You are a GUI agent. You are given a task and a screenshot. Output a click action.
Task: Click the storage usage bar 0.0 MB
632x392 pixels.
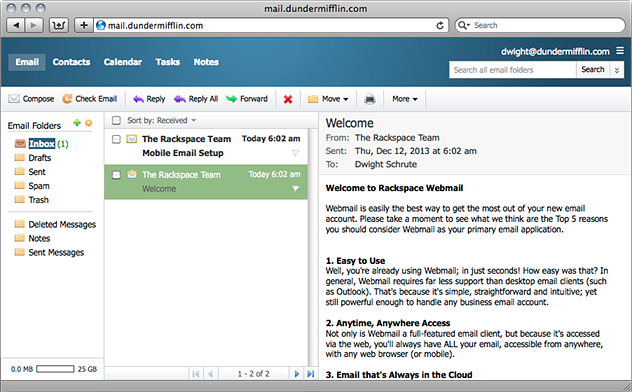(55, 369)
